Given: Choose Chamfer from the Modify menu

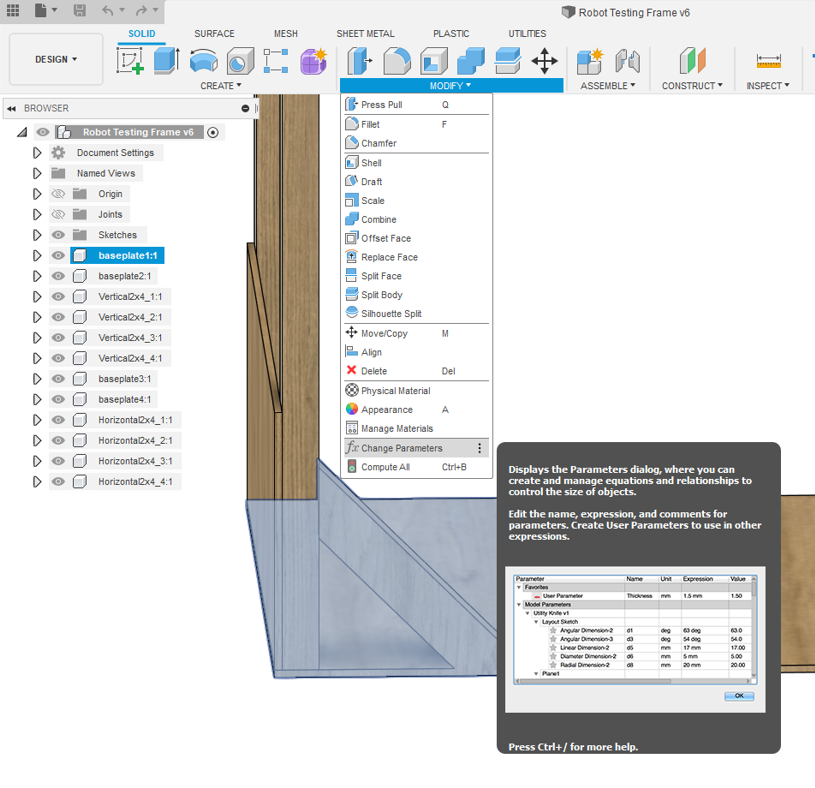Looking at the screenshot, I should 416,143.
